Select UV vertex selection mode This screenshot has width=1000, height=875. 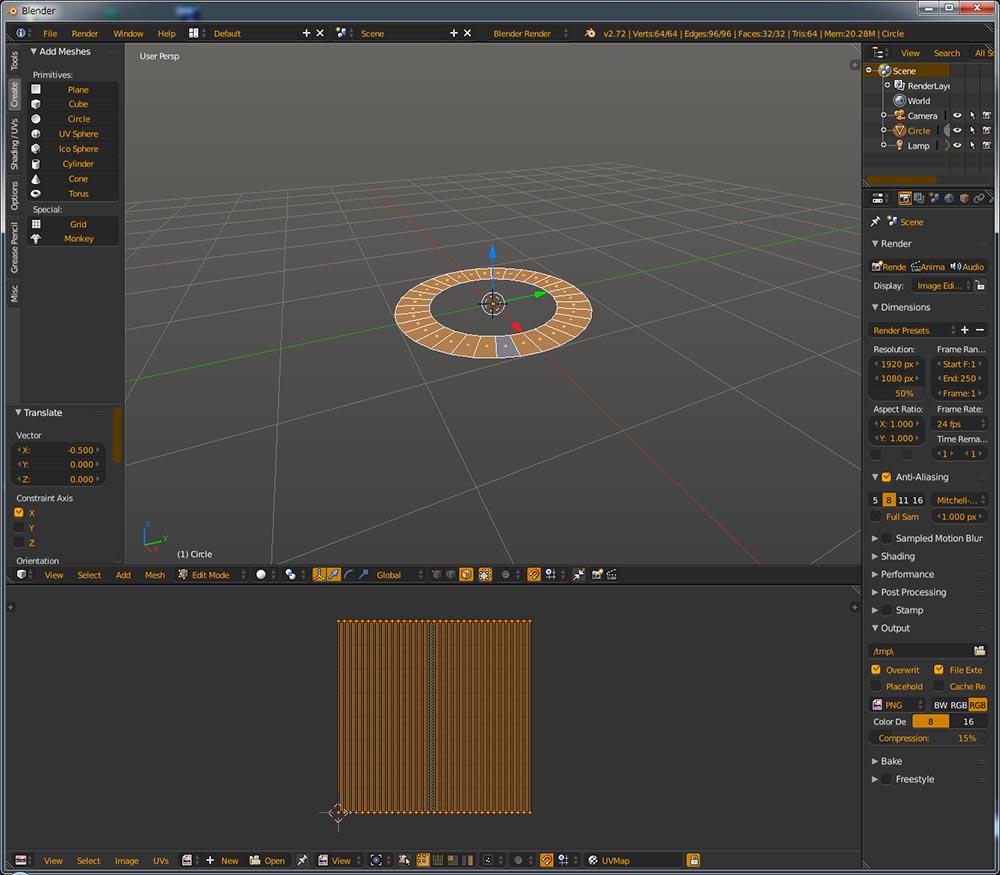pyautogui.click(x=422, y=860)
